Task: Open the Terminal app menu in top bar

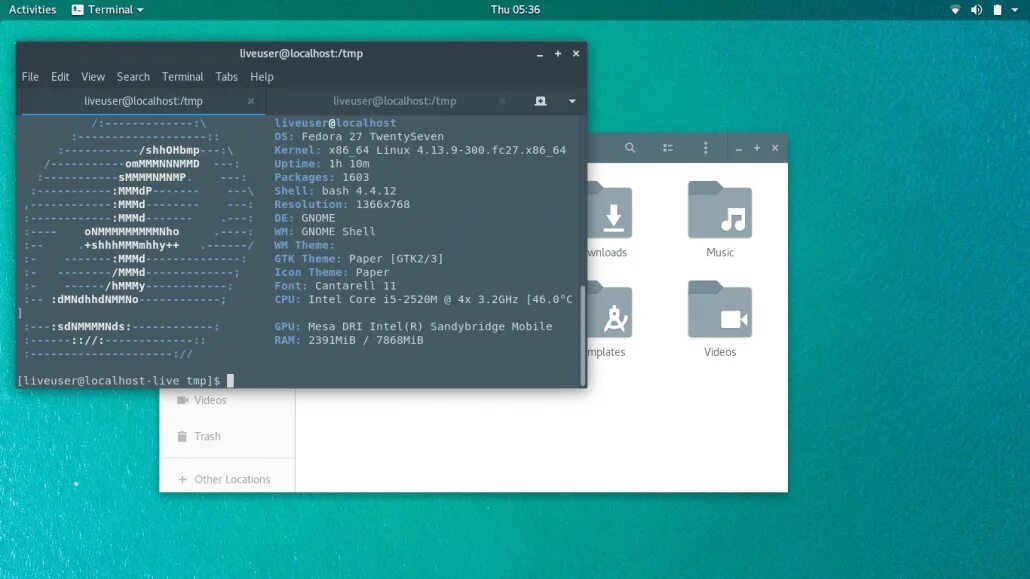Action: coord(108,10)
